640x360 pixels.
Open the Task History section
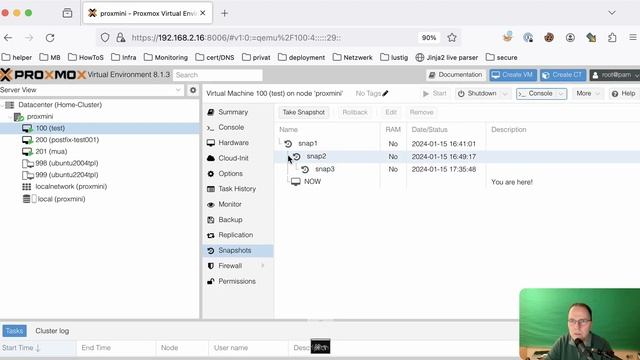(x=237, y=189)
